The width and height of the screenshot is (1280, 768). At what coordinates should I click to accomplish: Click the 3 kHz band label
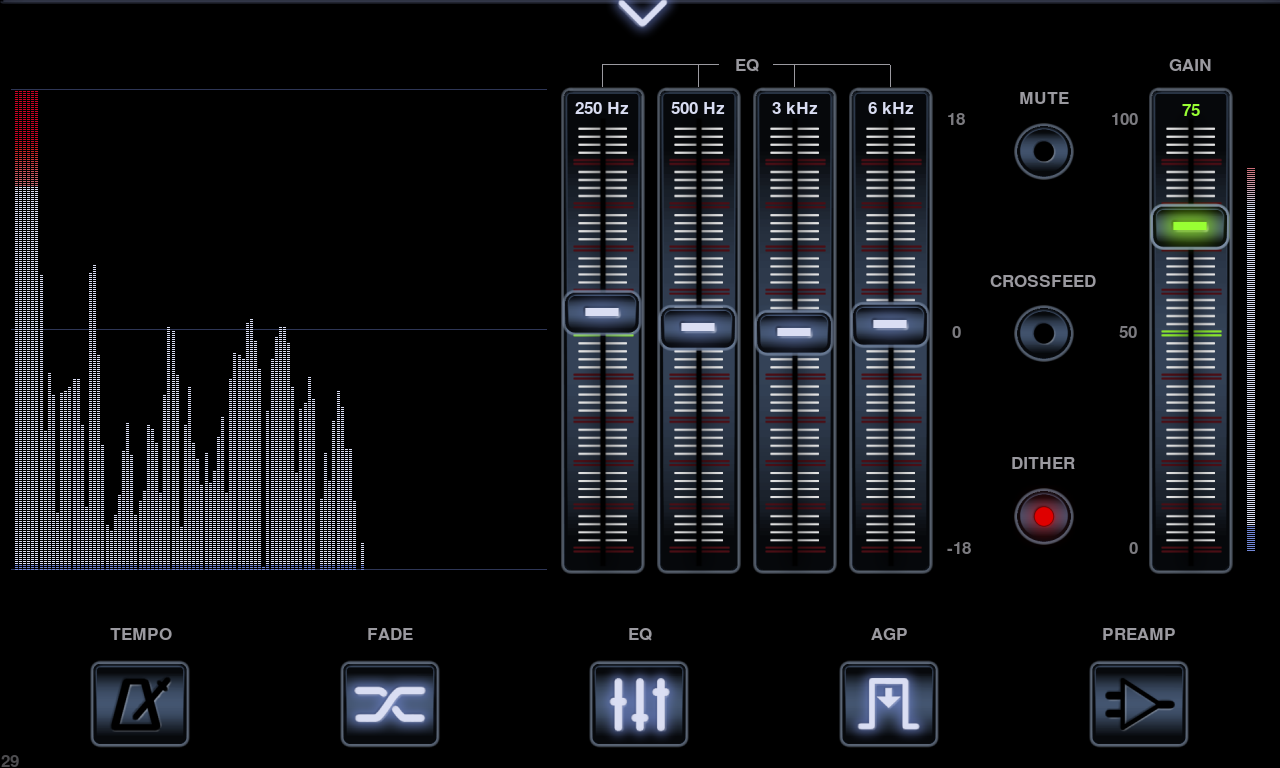point(794,109)
